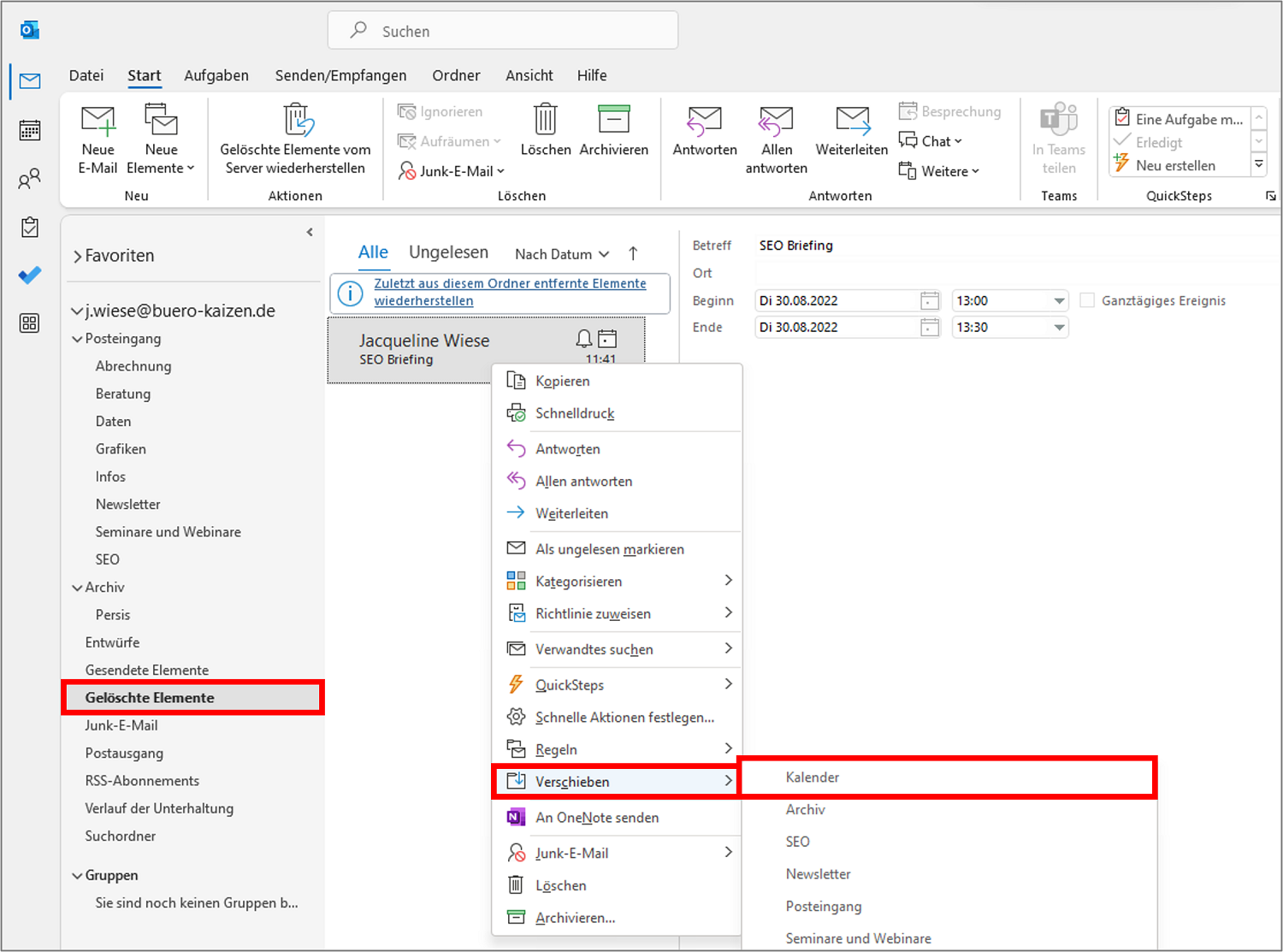Click the Löschen trash can in ribbon
The image size is (1283, 952).
[x=545, y=130]
